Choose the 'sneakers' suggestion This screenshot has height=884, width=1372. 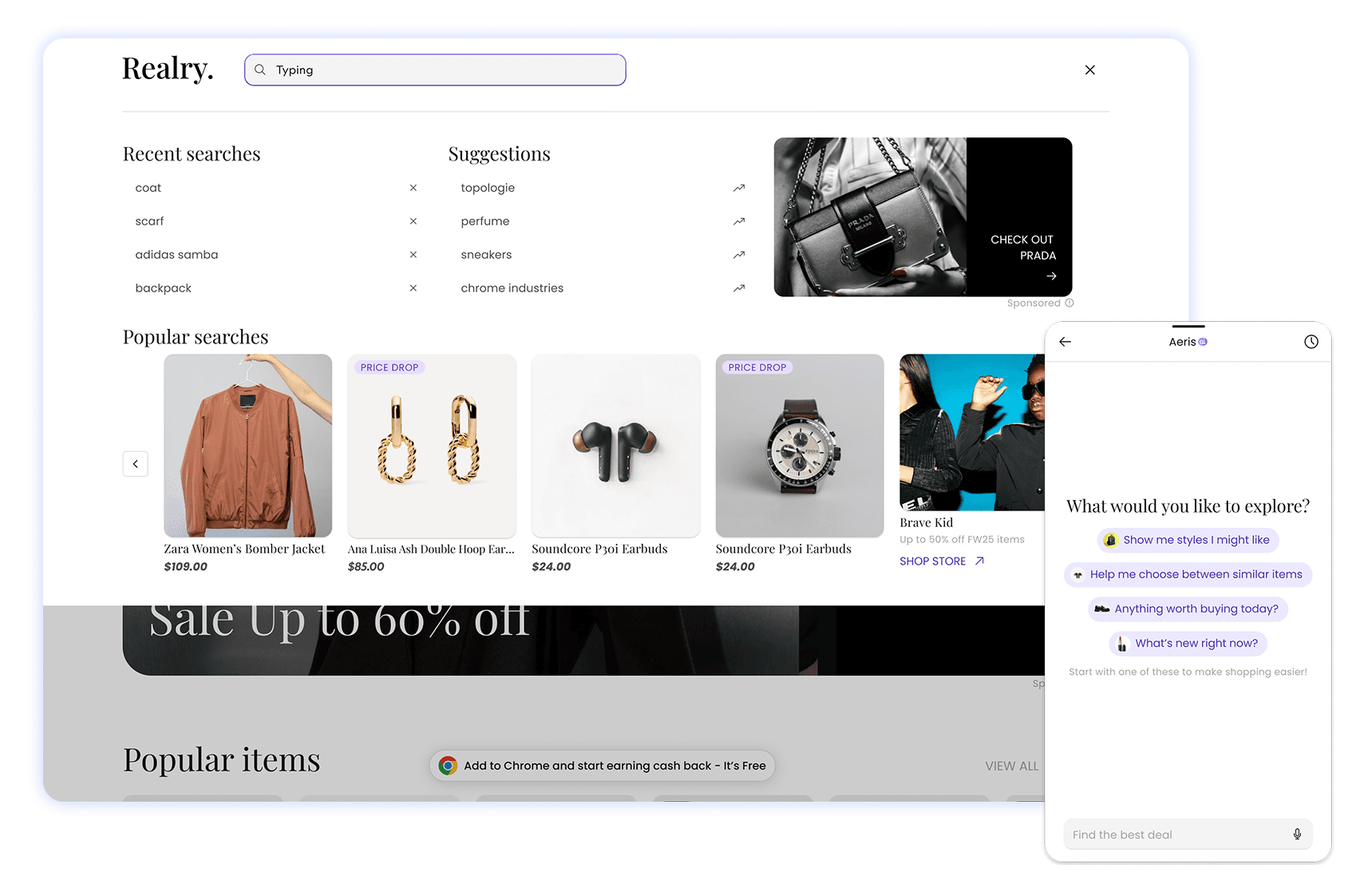pos(486,255)
